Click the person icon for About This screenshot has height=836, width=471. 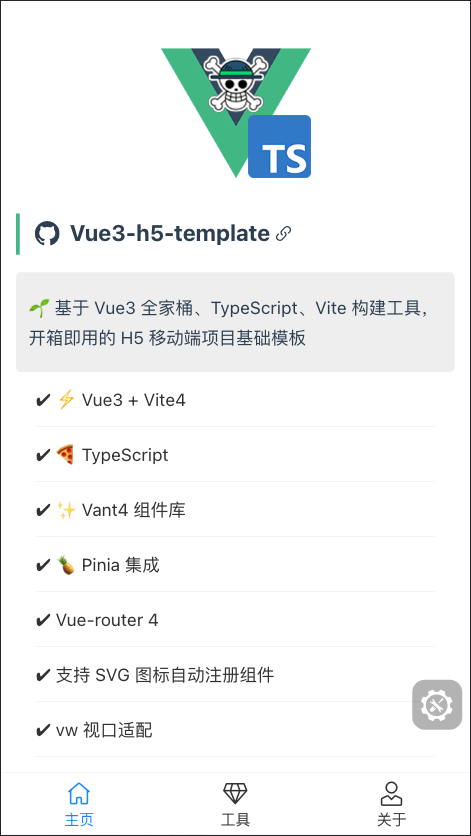click(392, 793)
